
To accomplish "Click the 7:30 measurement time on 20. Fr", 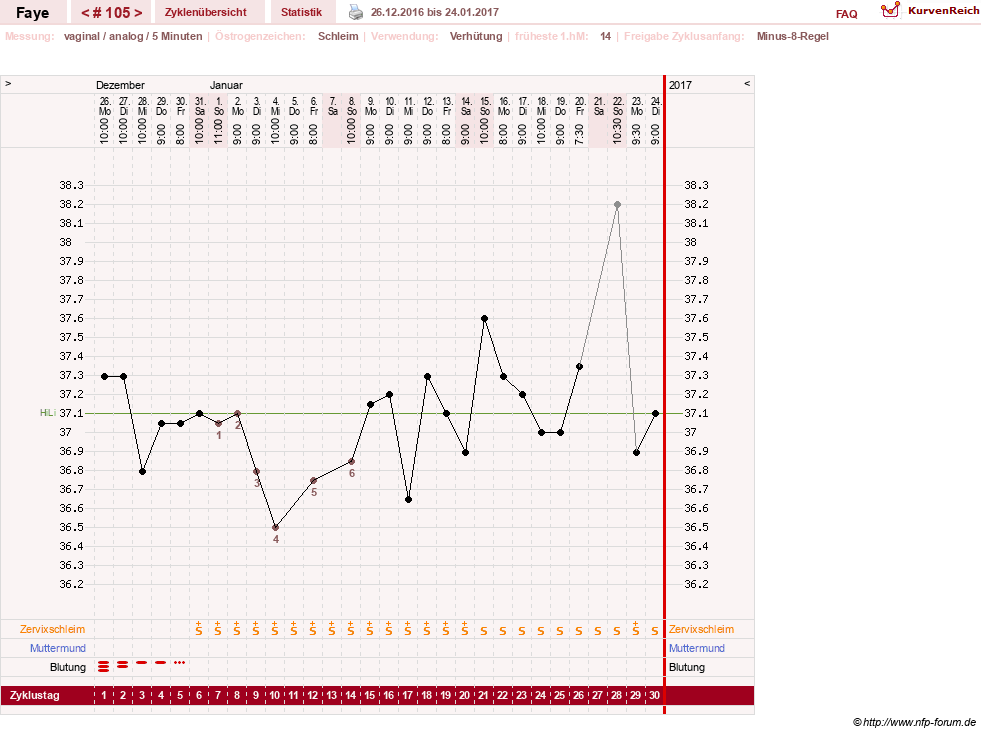I will click(x=580, y=133).
